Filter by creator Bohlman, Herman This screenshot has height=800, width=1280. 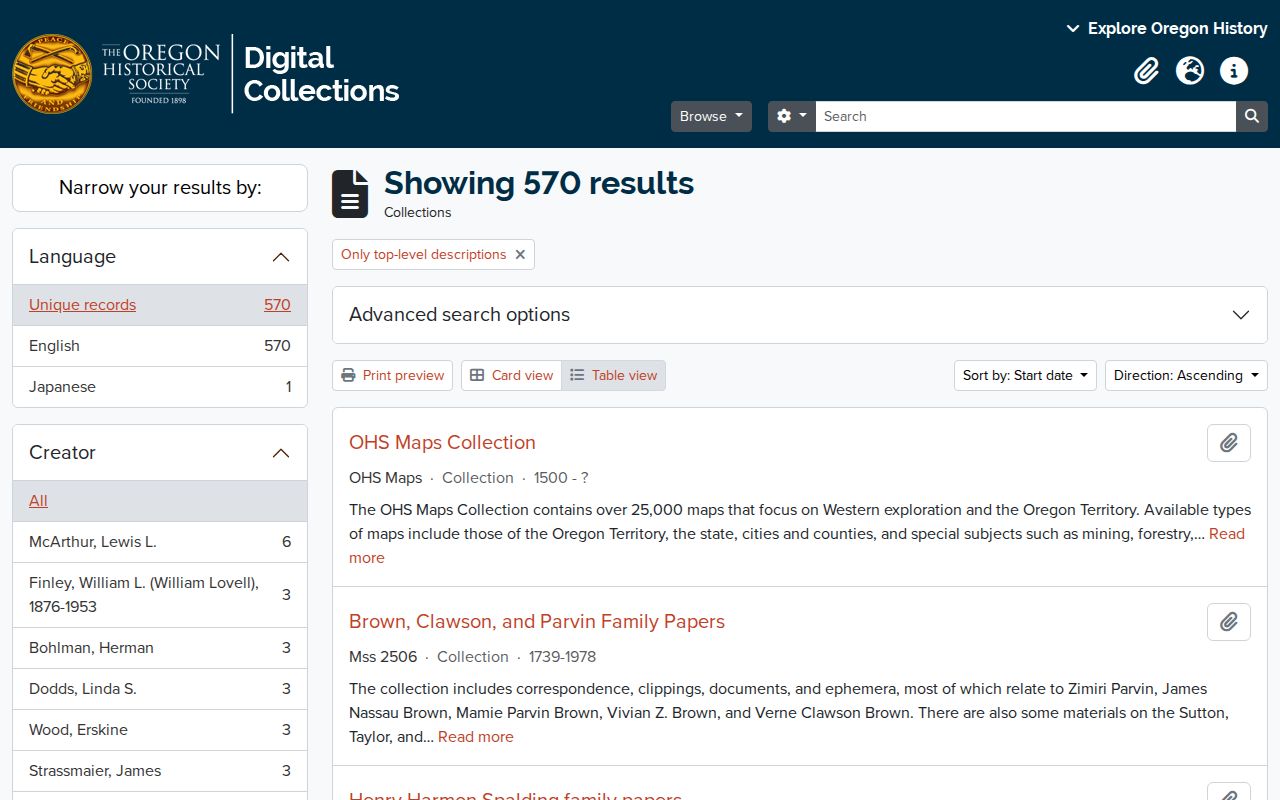(160, 648)
